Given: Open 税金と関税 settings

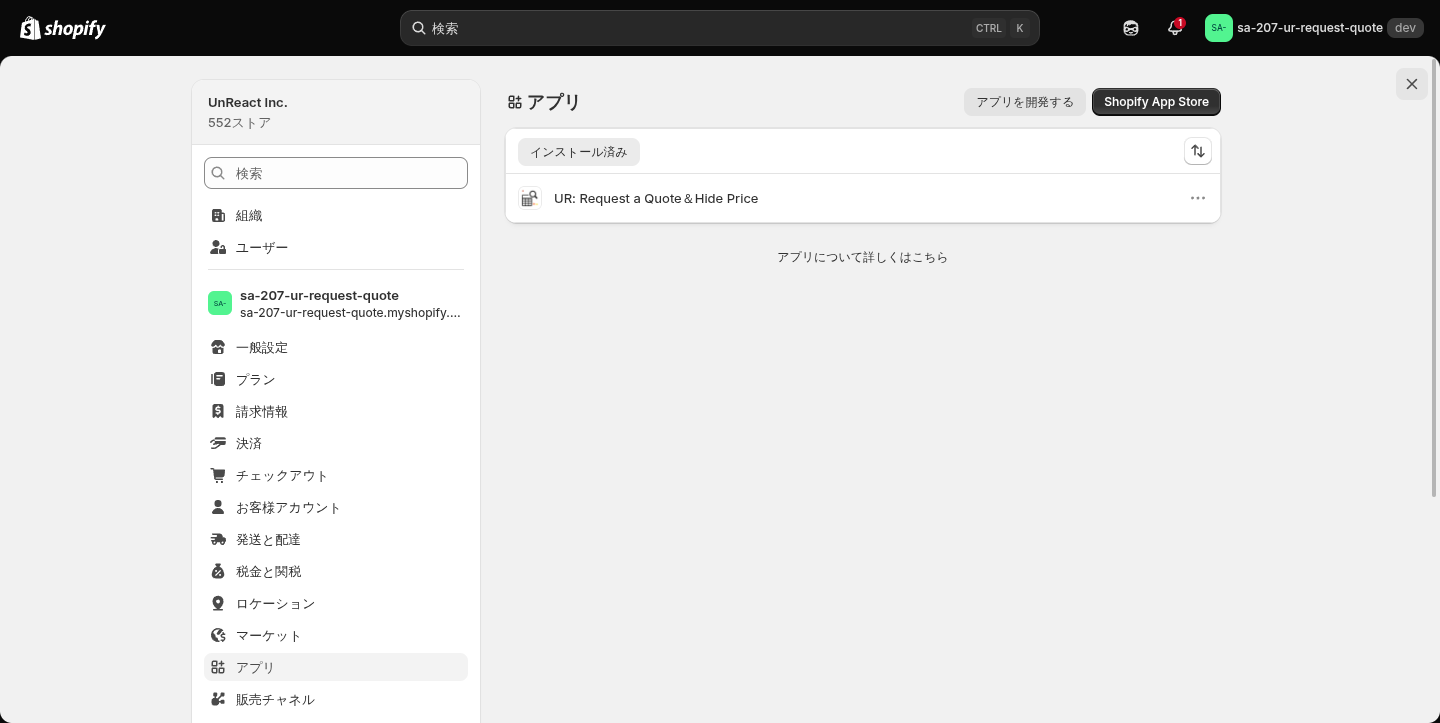Looking at the screenshot, I should point(336,571).
